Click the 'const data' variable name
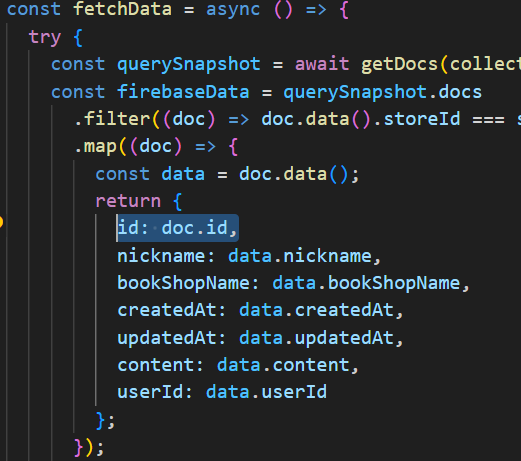Viewport: 521px width, 461px height. [183, 174]
